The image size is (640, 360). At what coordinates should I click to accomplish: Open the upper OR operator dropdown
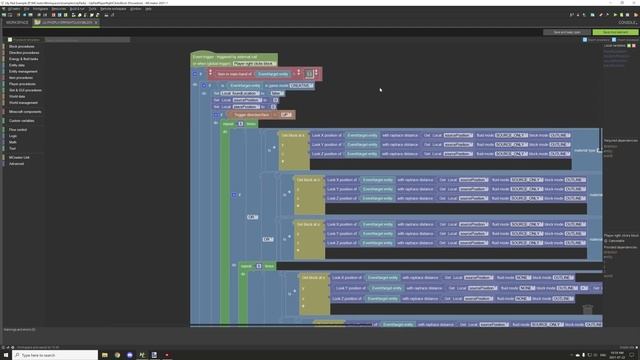pyautogui.click(x=252, y=217)
